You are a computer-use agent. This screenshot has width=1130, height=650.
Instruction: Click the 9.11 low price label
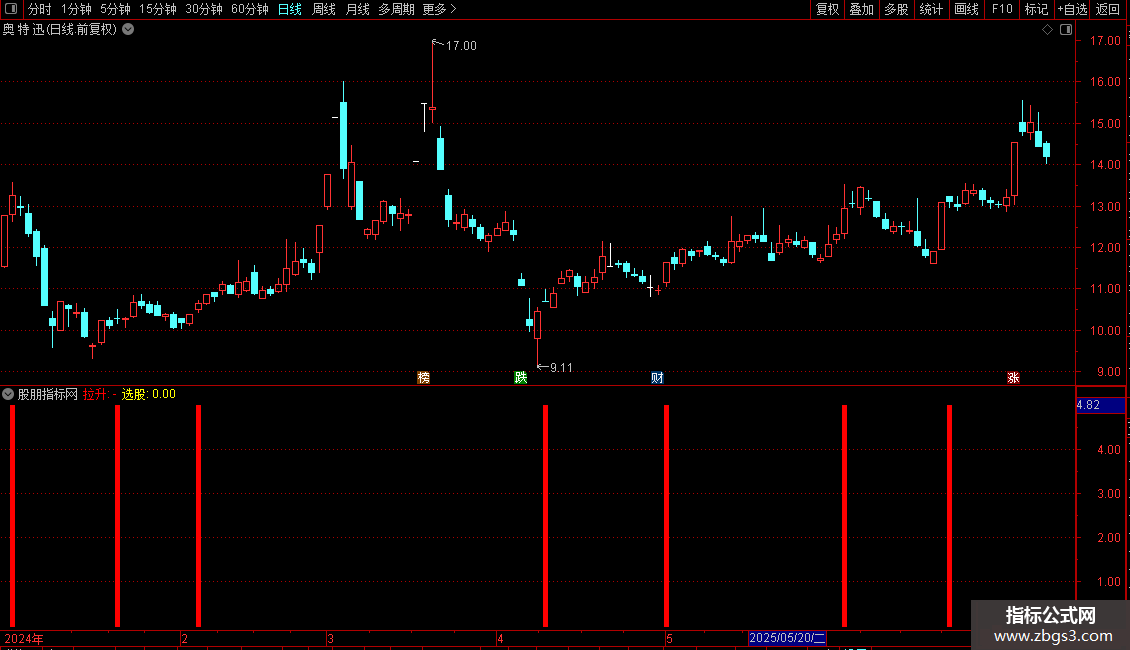[x=561, y=368]
